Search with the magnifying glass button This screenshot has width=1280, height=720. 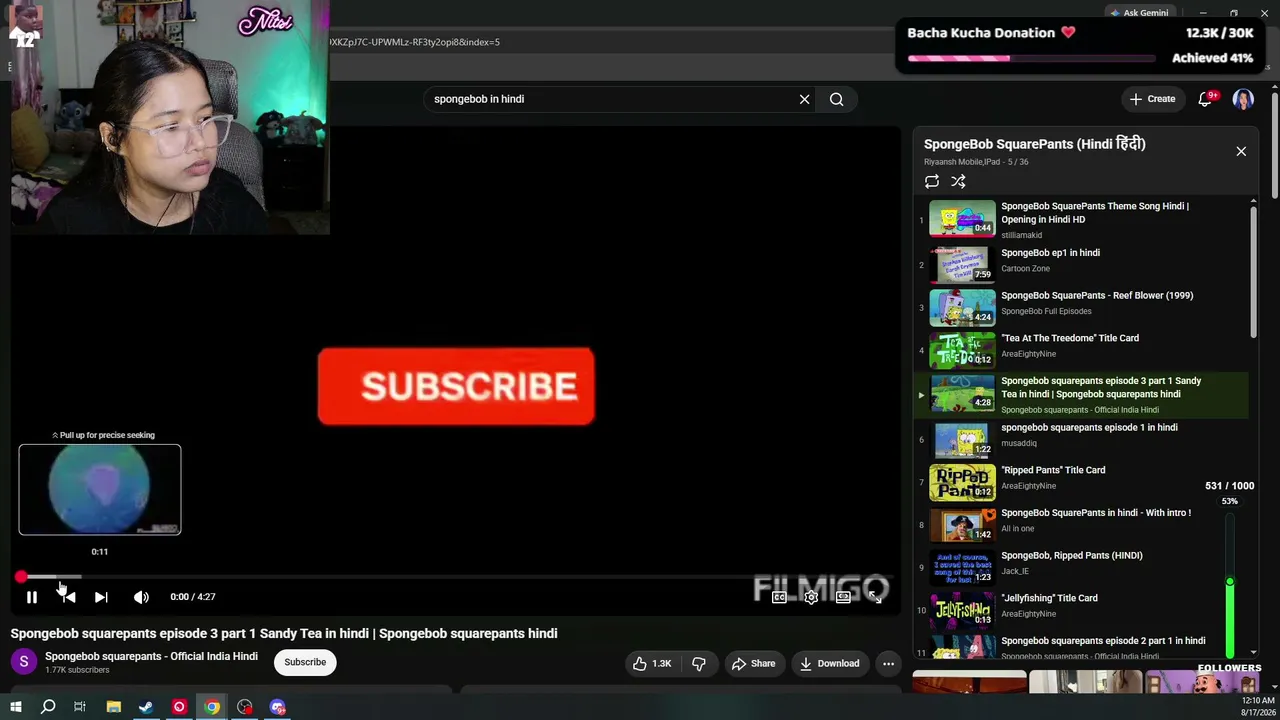pyautogui.click(x=837, y=99)
